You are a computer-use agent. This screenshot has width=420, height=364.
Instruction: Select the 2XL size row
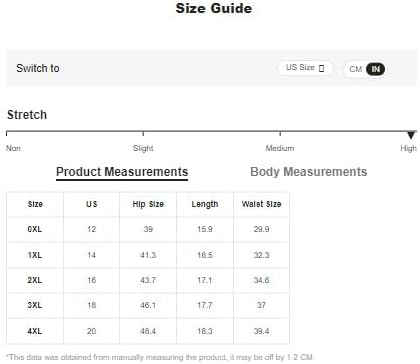point(148,280)
